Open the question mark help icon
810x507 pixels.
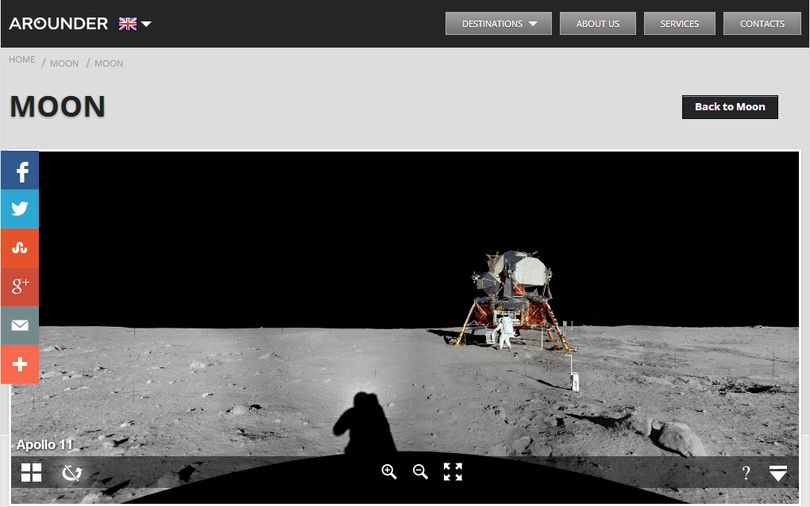point(746,472)
